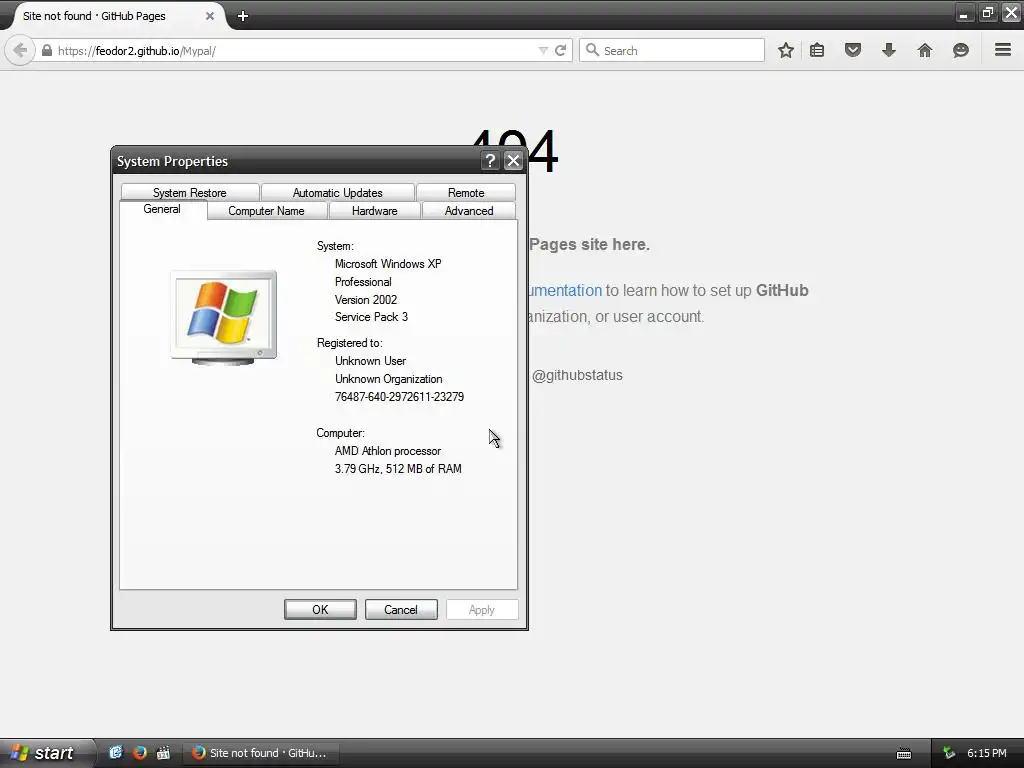
Task: Click the product ID 76487-640-2972611-23279
Action: point(399,396)
